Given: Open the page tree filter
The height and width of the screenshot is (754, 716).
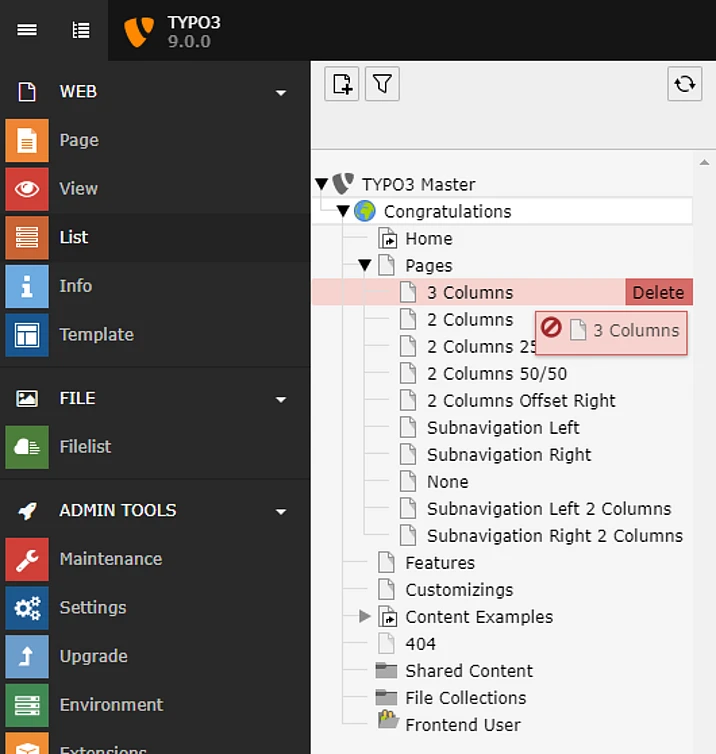Looking at the screenshot, I should click(382, 84).
